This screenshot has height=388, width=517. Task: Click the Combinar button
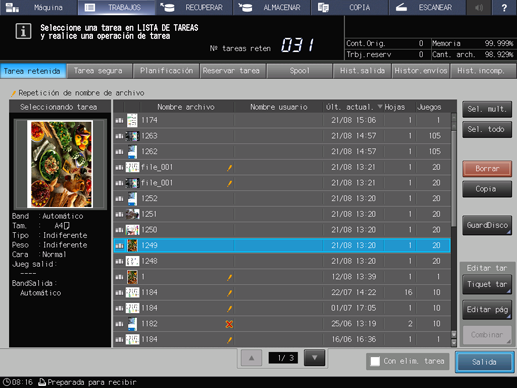click(487, 335)
